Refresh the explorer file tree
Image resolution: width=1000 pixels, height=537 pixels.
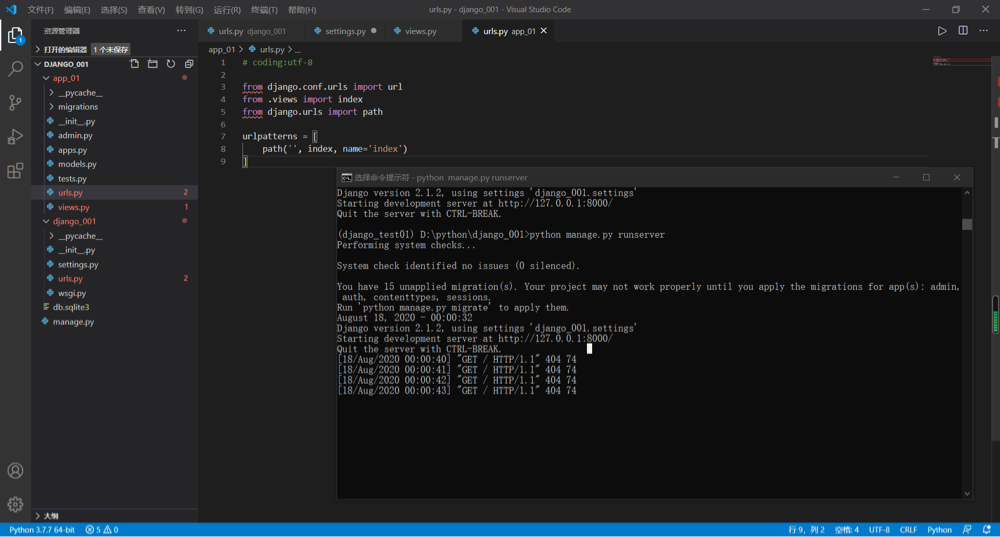coord(171,64)
